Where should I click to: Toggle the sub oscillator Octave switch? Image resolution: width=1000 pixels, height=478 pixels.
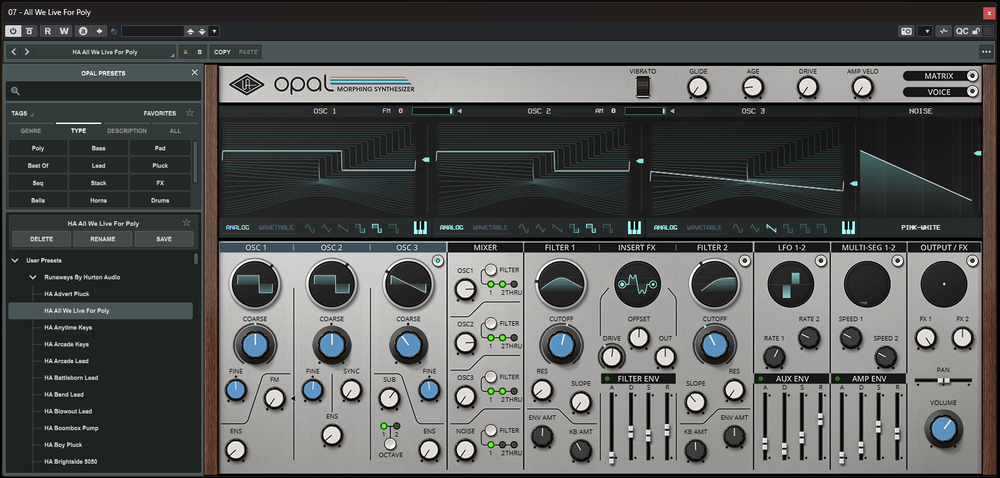point(389,443)
